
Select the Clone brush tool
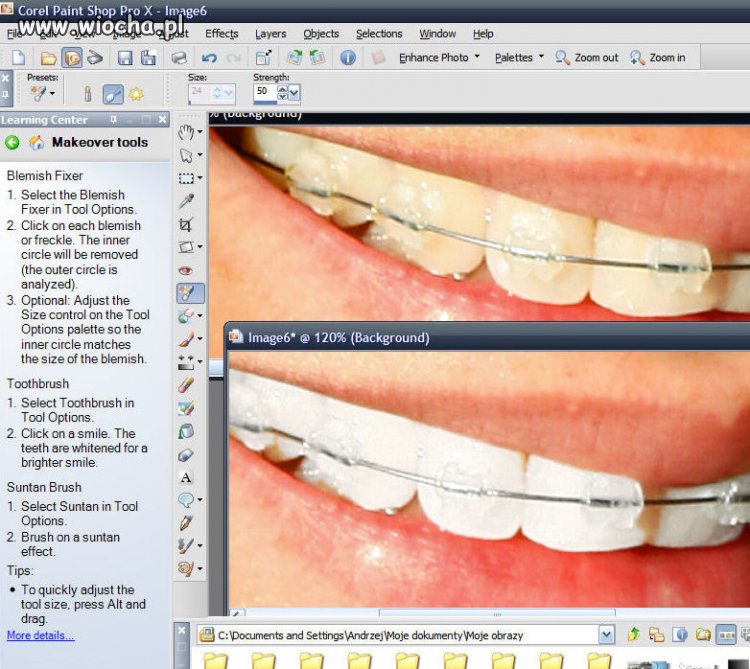click(186, 316)
